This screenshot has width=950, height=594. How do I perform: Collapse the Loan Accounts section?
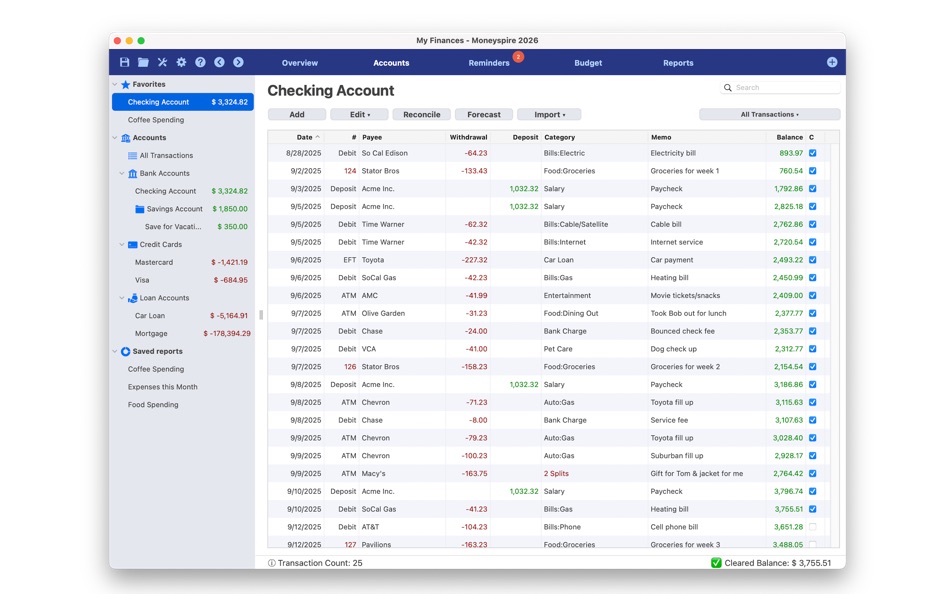point(121,297)
